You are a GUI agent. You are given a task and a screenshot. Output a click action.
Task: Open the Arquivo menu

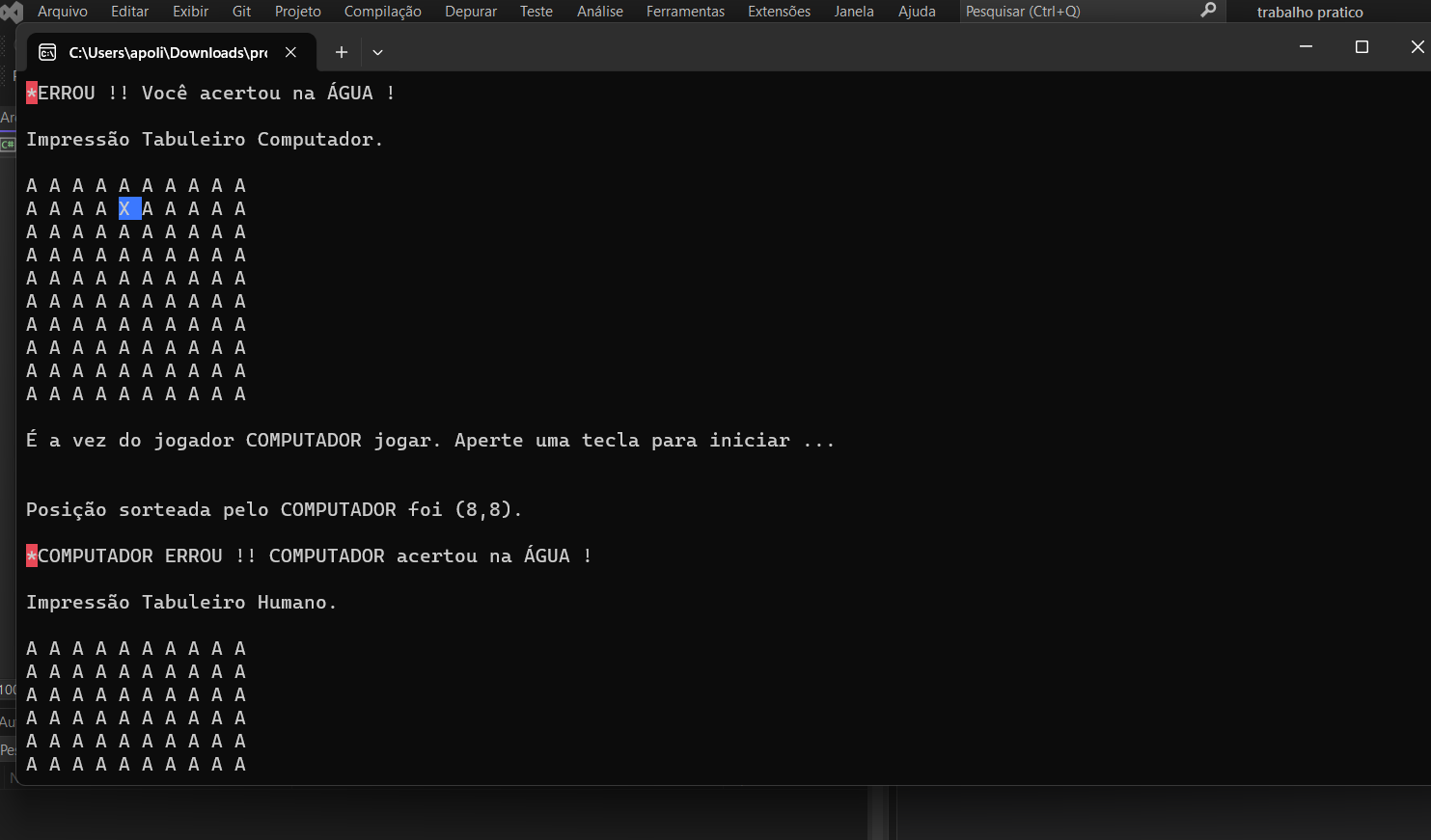click(x=62, y=12)
